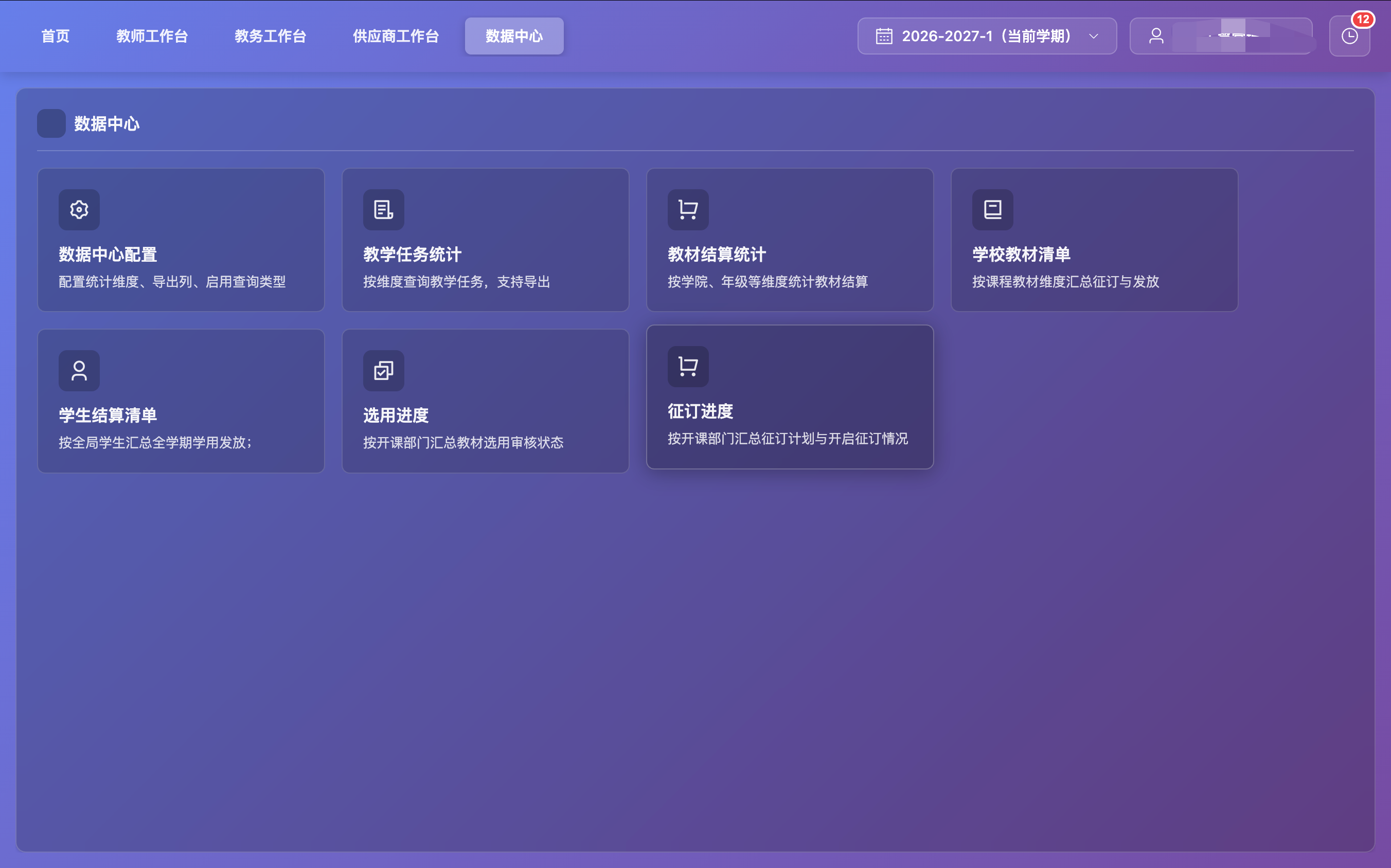Click the calendar icon in semester selector
The image size is (1391, 868).
[x=884, y=36]
